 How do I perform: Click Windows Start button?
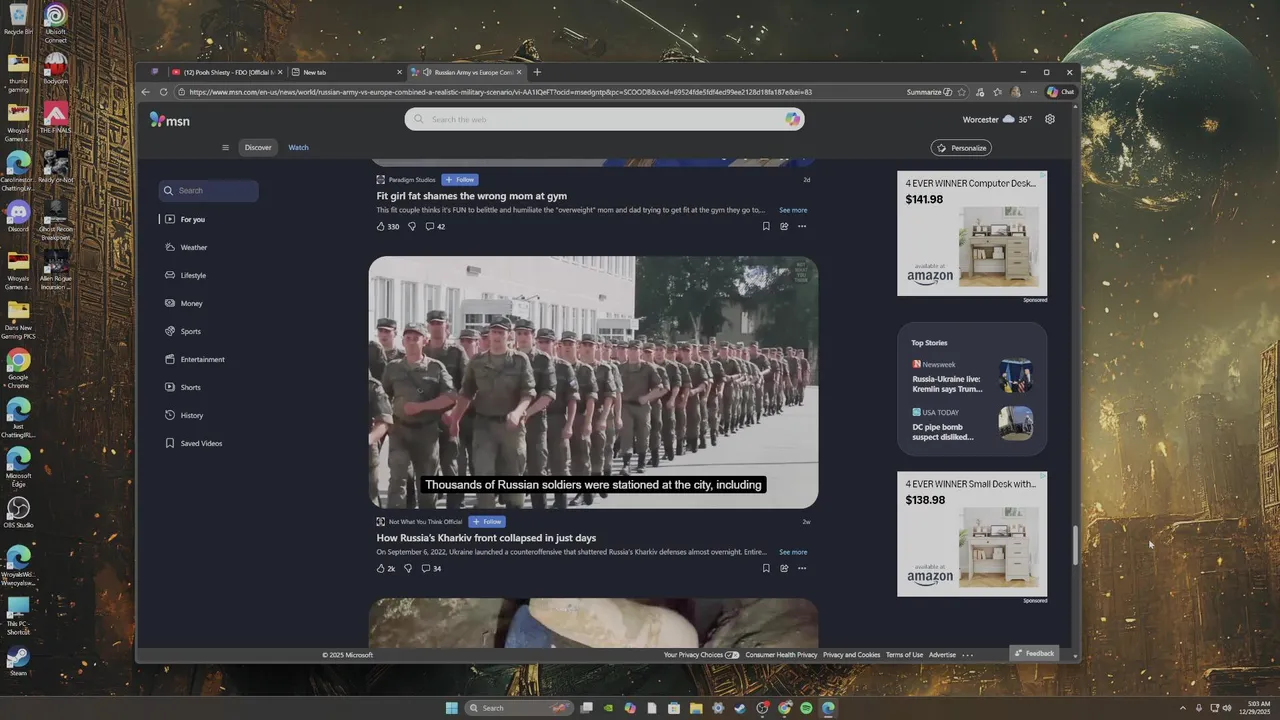451,708
